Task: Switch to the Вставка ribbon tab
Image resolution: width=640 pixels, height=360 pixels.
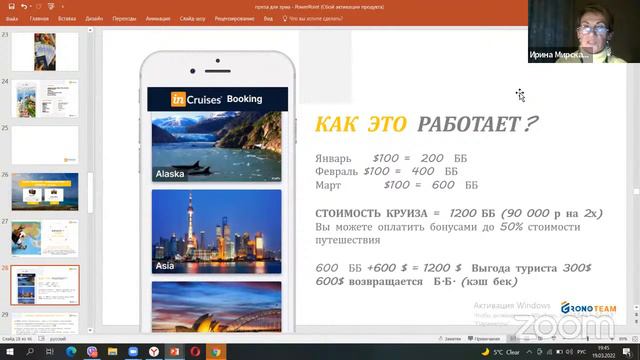Action: point(67,18)
